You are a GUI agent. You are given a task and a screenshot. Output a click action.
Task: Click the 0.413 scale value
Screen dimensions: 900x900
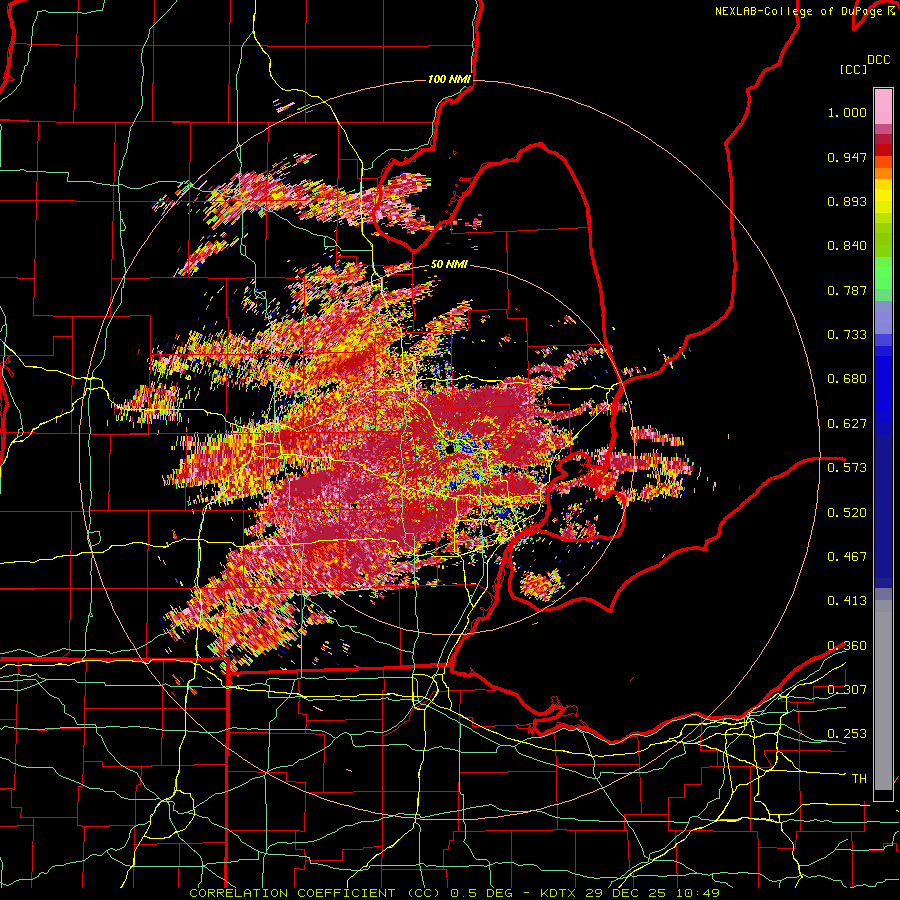[847, 601]
